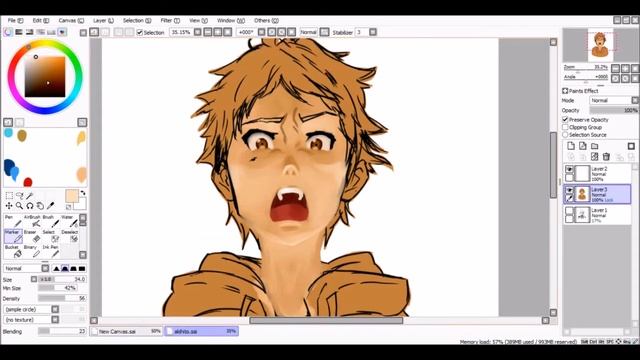Image resolution: width=640 pixels, height=360 pixels.
Task: Open the Edit menu
Action: [41, 20]
